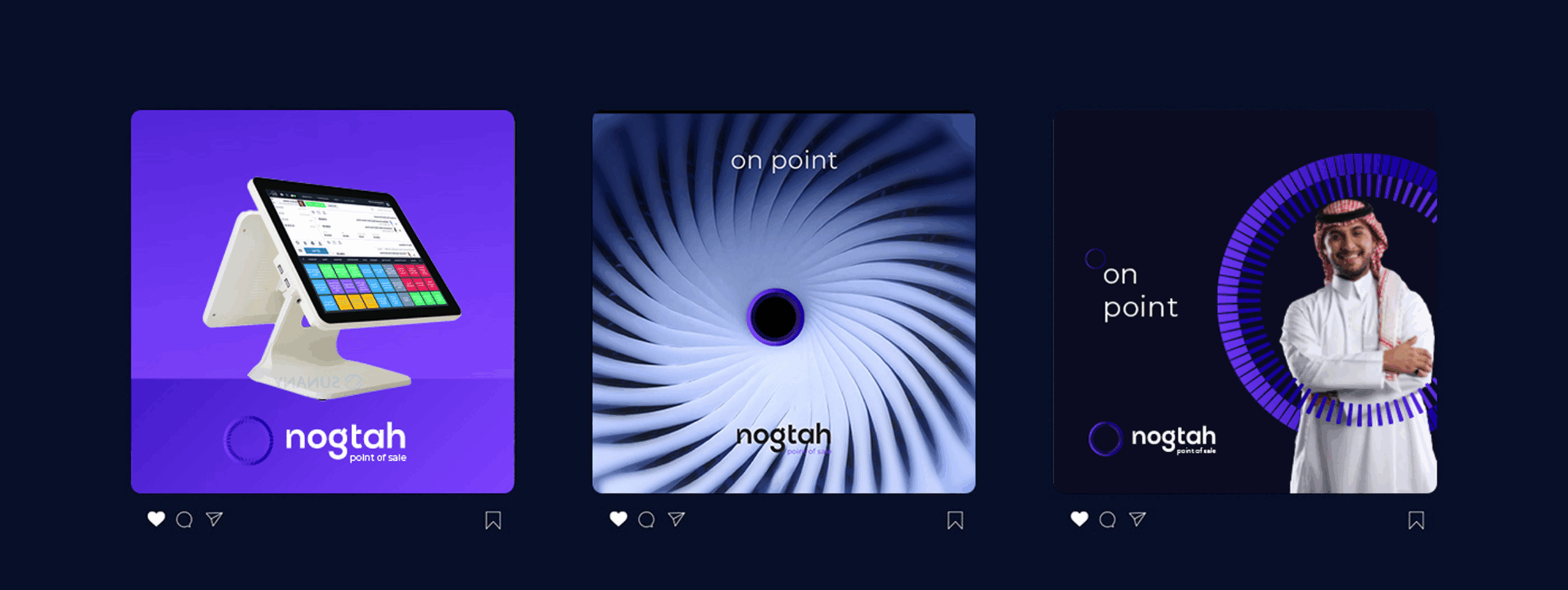Screen dimensions: 1568x590
Task: Like the POS terminal post with heart icon
Action: coord(156,519)
